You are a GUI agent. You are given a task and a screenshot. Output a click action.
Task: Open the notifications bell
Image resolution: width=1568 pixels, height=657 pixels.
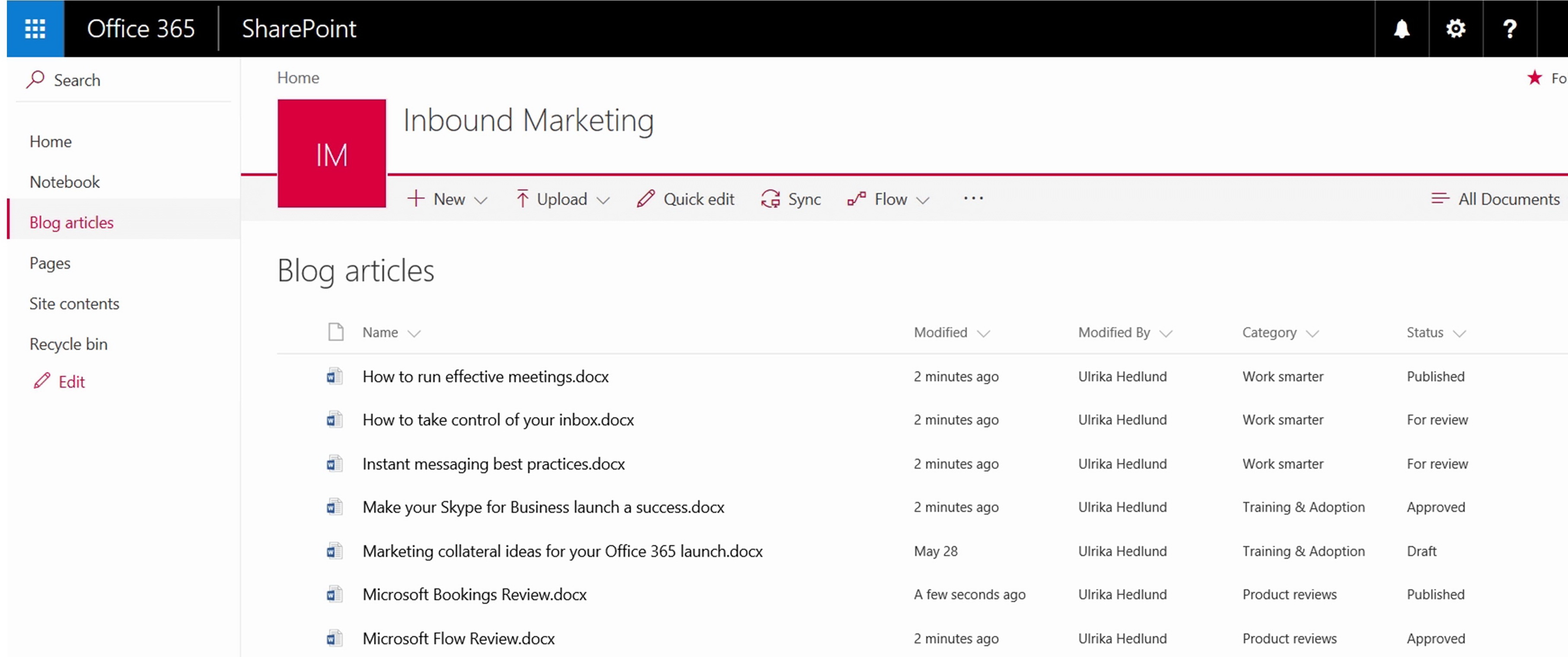(x=1401, y=29)
